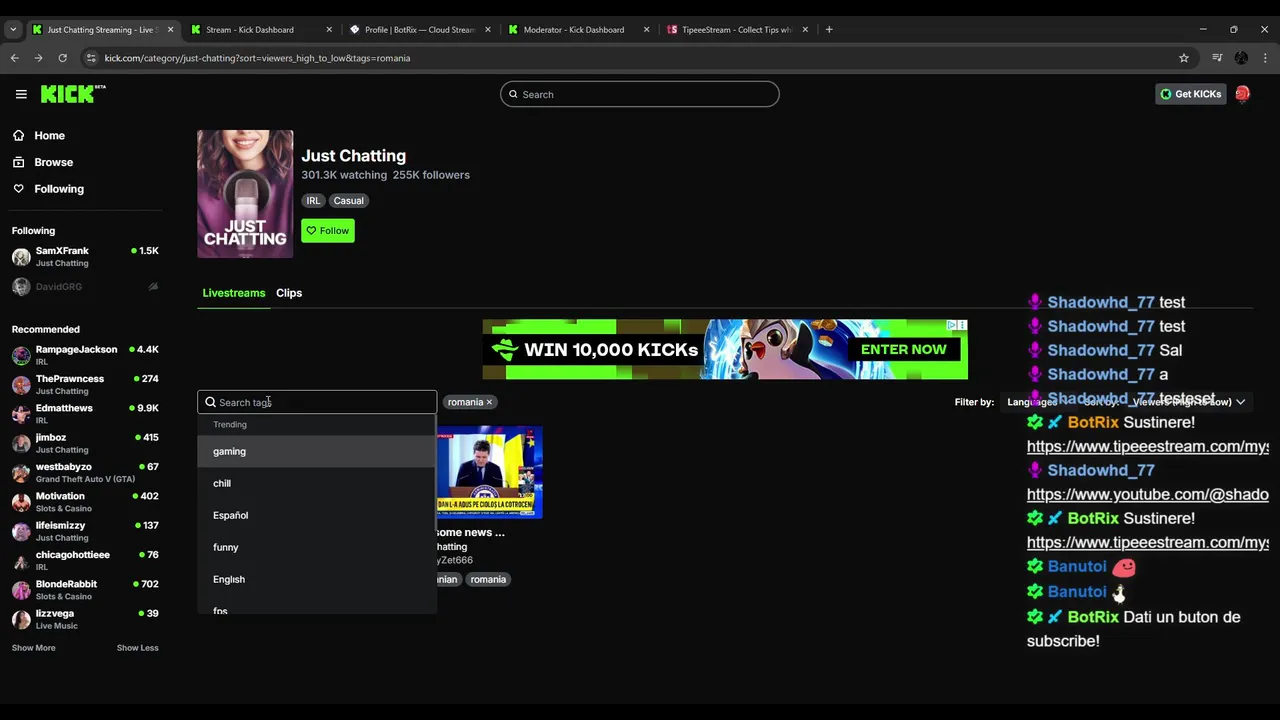1280x720 pixels.
Task: Select chill from trending tags
Action: (x=317, y=483)
